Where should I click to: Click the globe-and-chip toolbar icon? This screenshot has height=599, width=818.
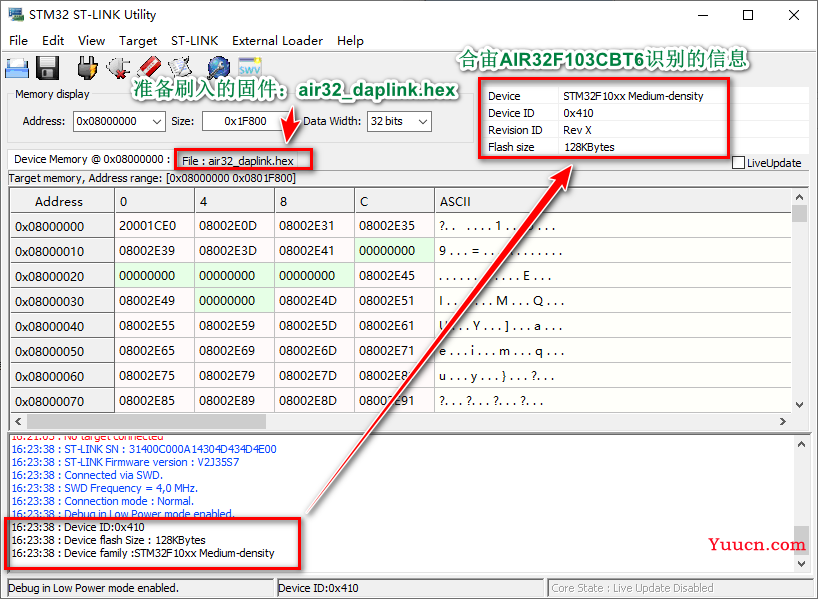pos(219,67)
